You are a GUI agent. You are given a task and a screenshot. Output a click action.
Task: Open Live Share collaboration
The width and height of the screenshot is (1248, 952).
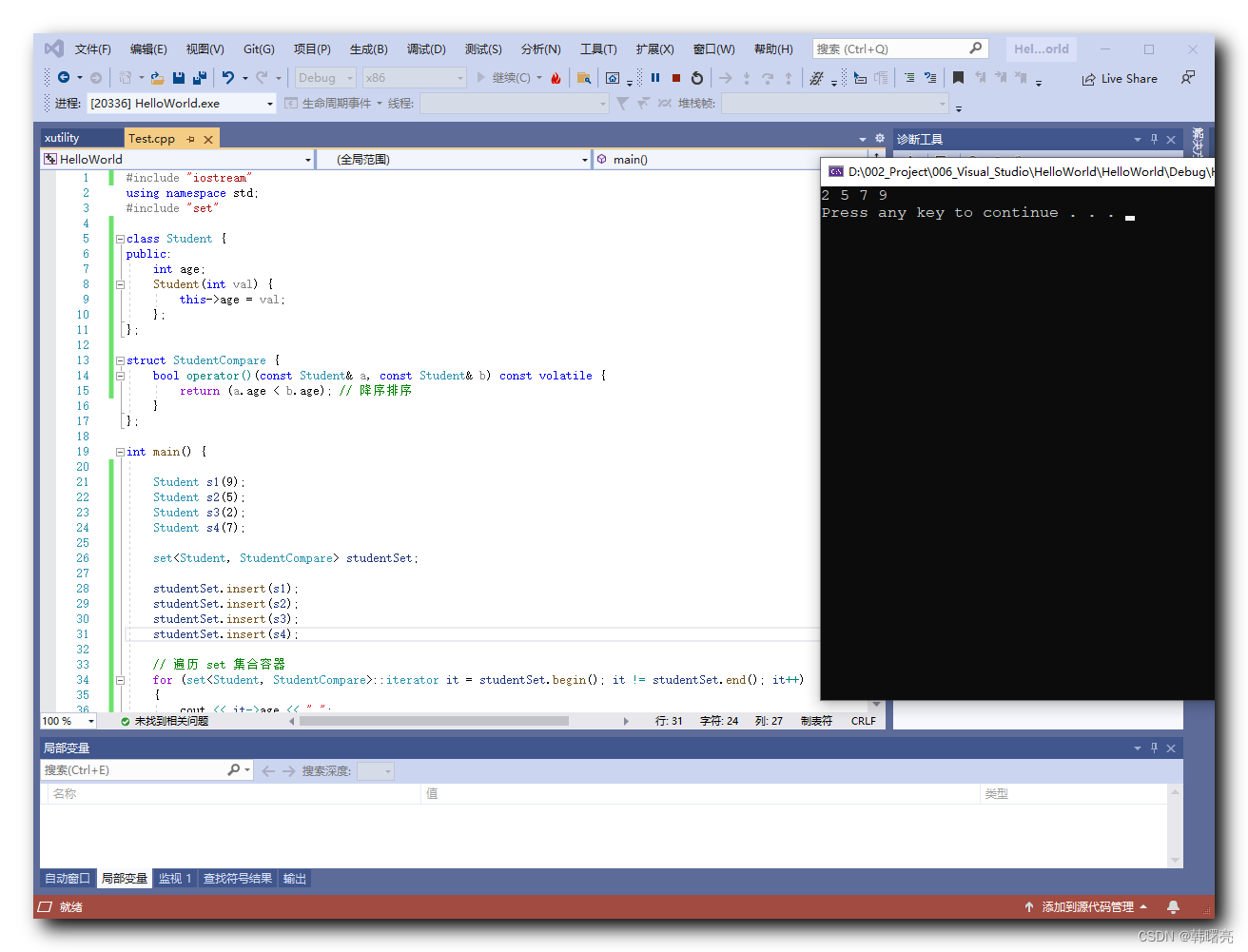coord(1121,79)
